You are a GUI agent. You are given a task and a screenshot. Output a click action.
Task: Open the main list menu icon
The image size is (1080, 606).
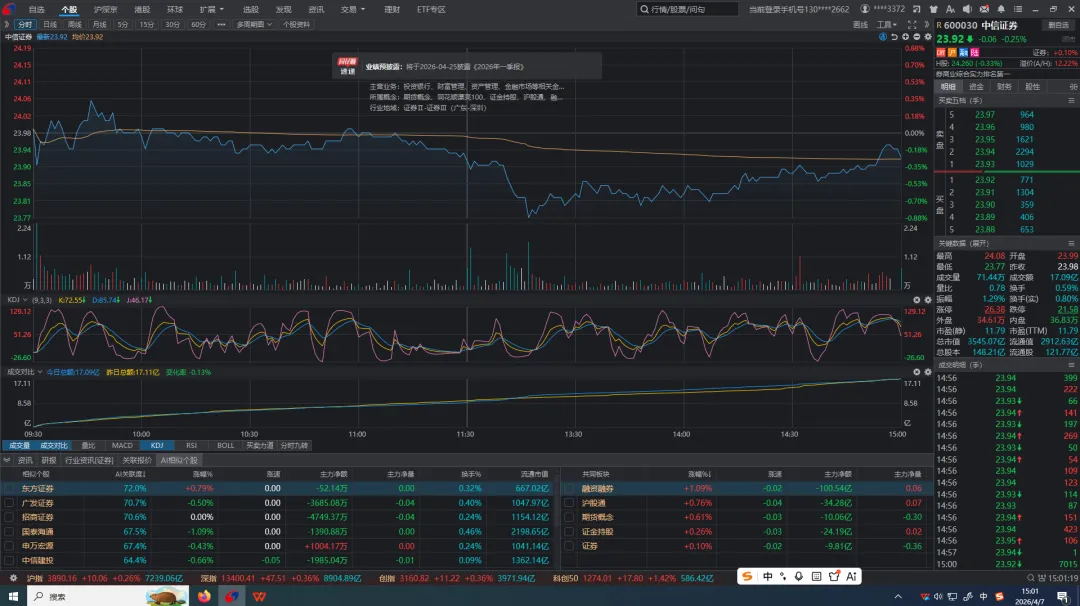point(1018,9)
